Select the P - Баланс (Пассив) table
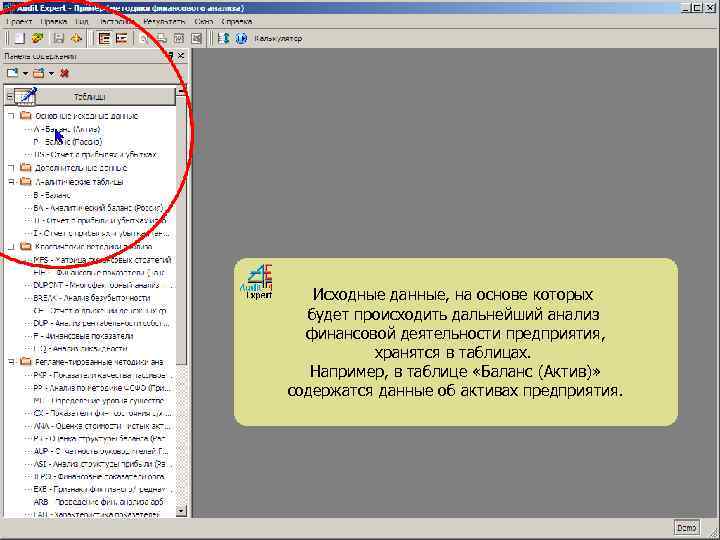 coord(68,142)
